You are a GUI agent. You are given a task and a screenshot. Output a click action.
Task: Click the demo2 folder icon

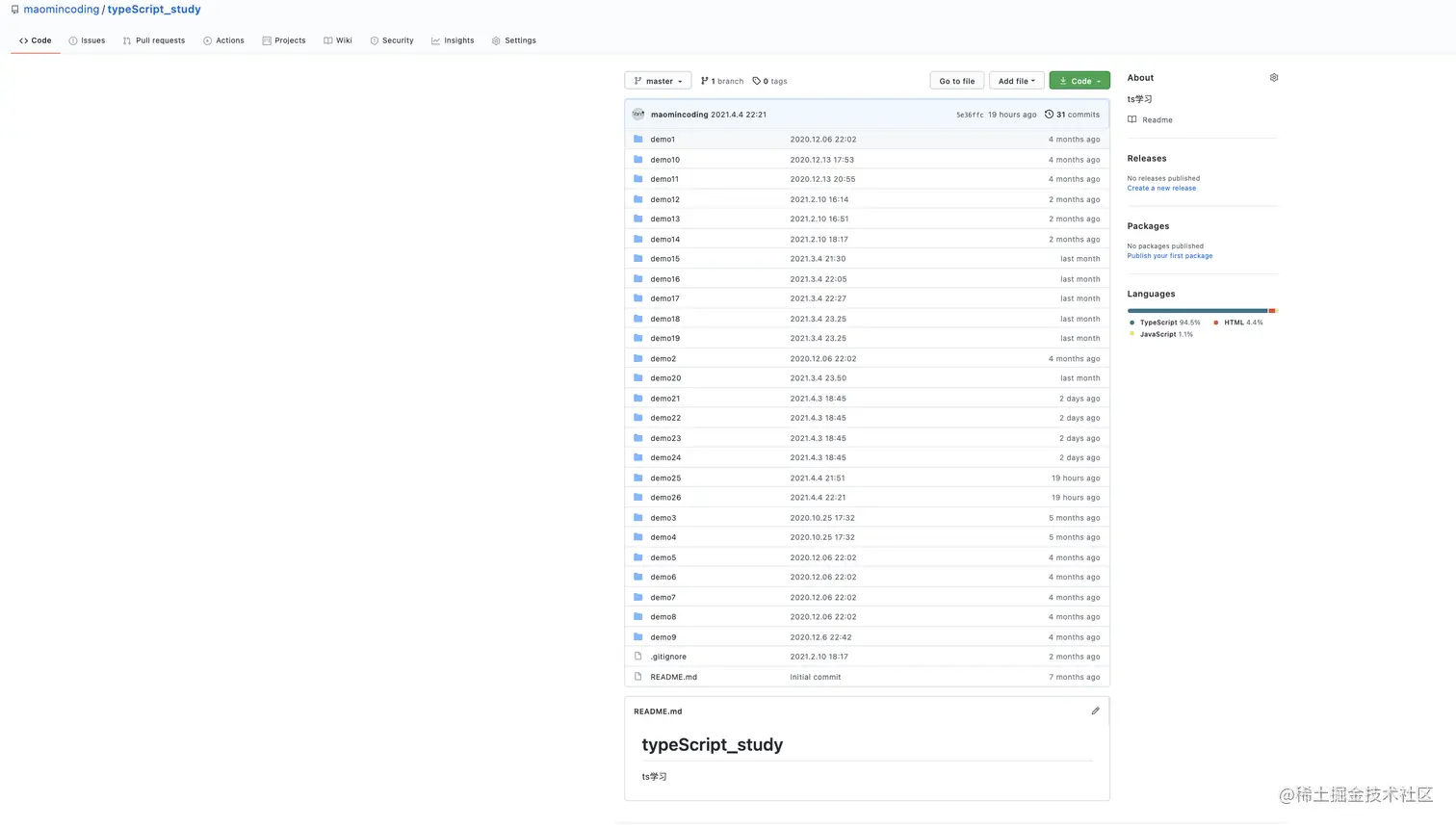[x=637, y=358]
